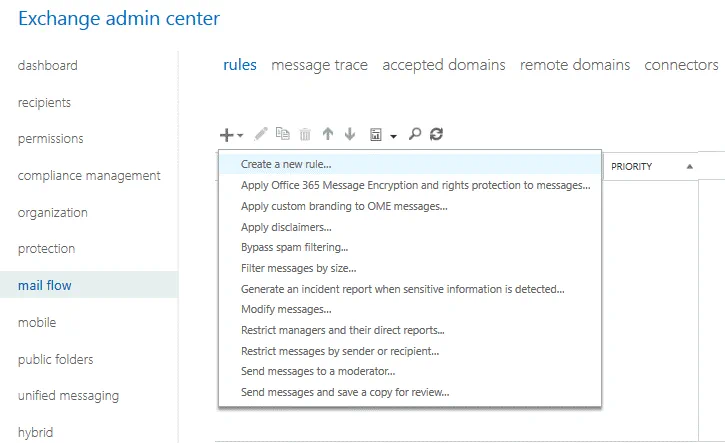Click the delete rule trash icon
This screenshot has width=725, height=443.
click(305, 133)
